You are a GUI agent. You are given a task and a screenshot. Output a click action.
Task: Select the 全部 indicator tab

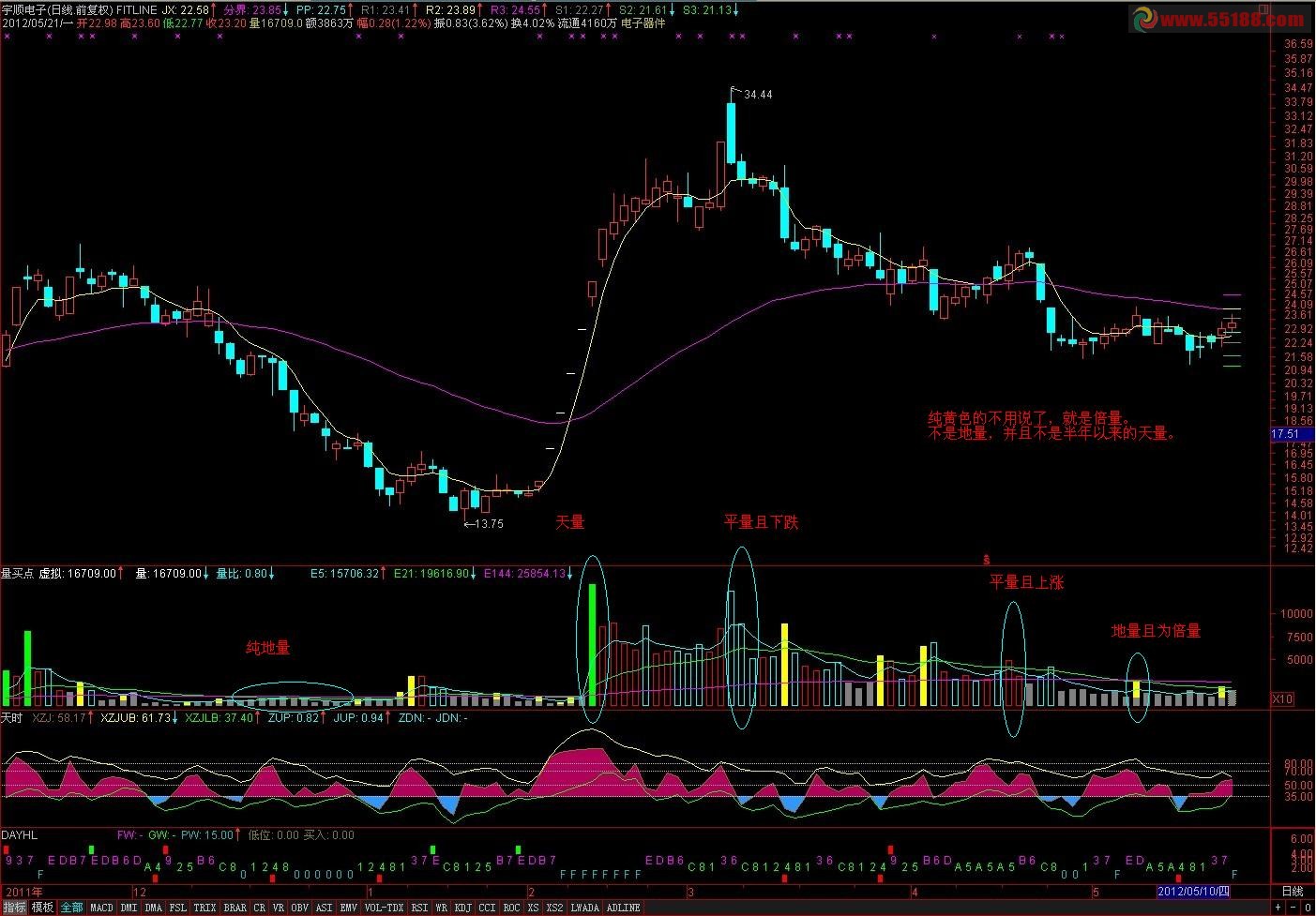(71, 908)
